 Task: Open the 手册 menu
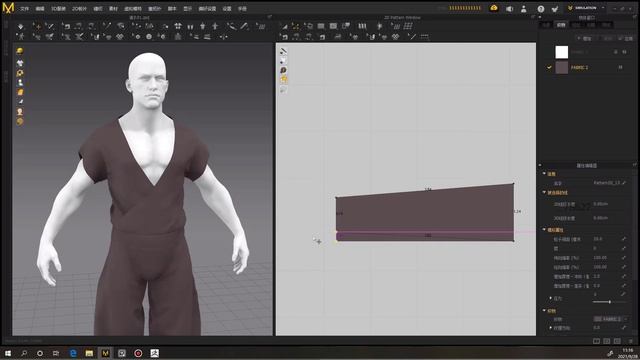(x=242, y=9)
